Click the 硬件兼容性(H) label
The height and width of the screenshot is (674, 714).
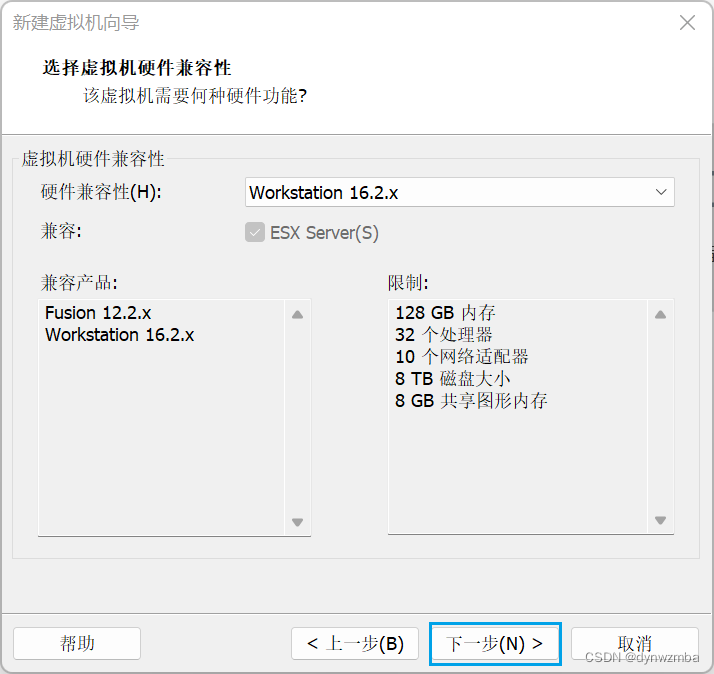point(101,192)
